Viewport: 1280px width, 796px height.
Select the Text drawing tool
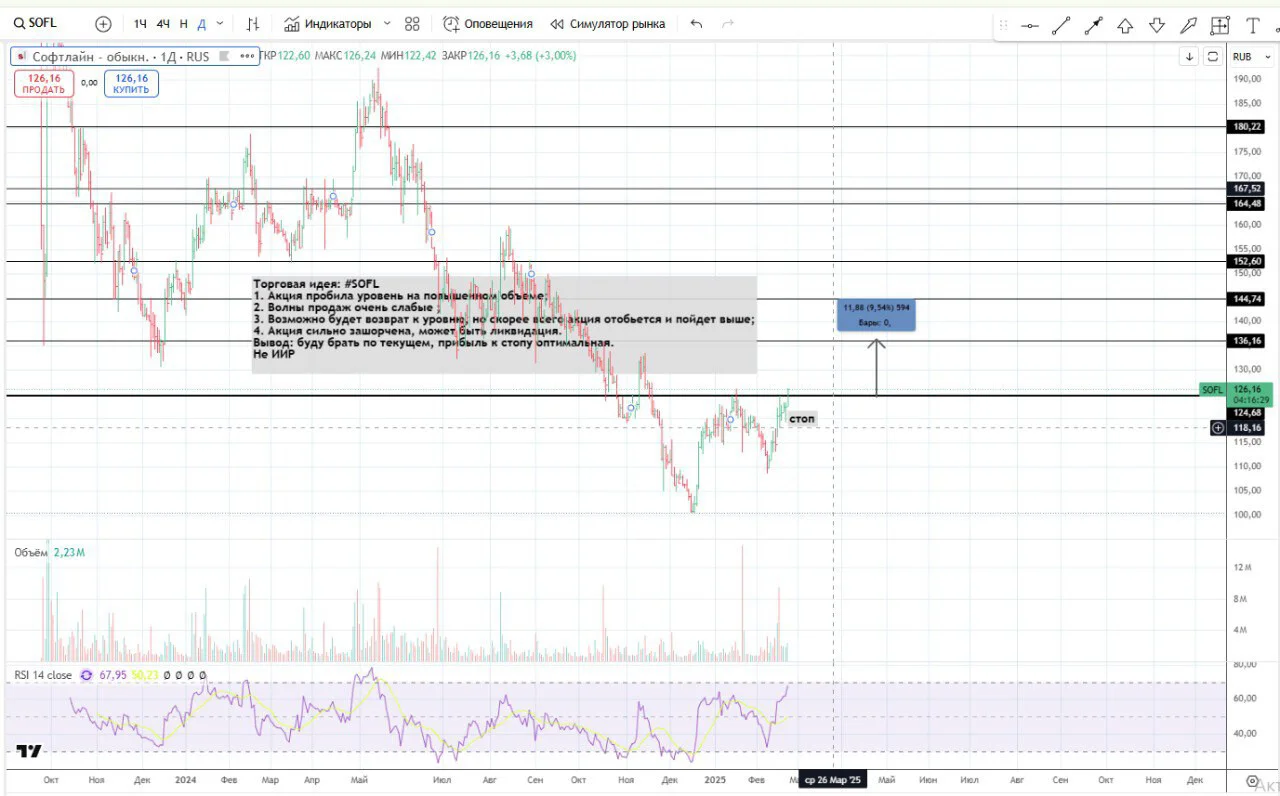tap(1252, 26)
